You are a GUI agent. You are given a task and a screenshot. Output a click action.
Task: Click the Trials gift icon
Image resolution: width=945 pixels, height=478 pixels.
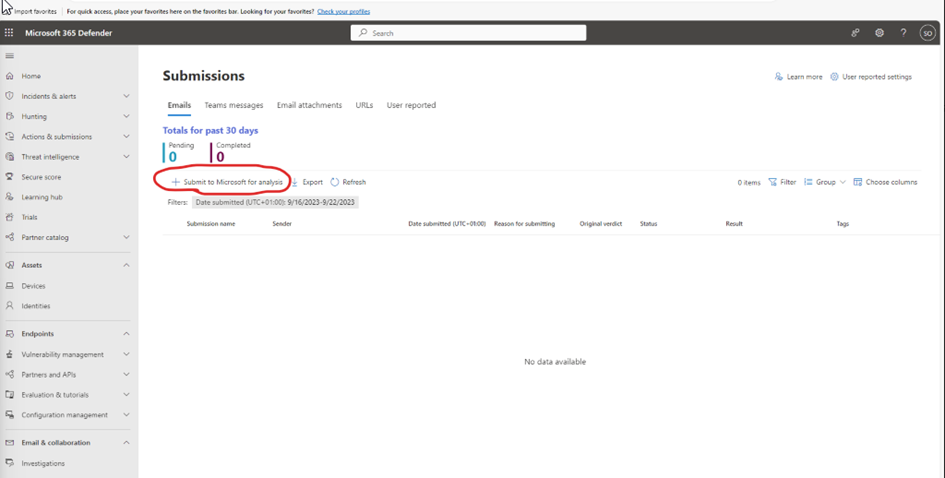click(9, 217)
